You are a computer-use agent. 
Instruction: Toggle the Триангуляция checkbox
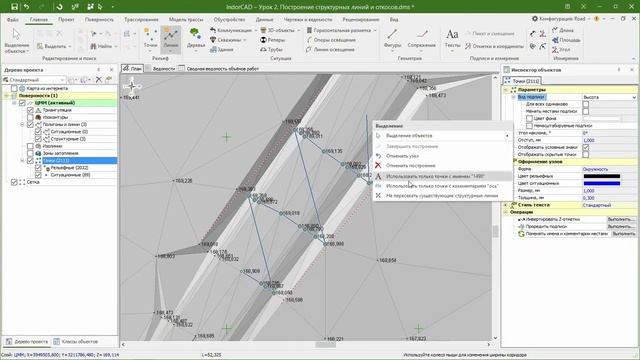tap(30, 110)
